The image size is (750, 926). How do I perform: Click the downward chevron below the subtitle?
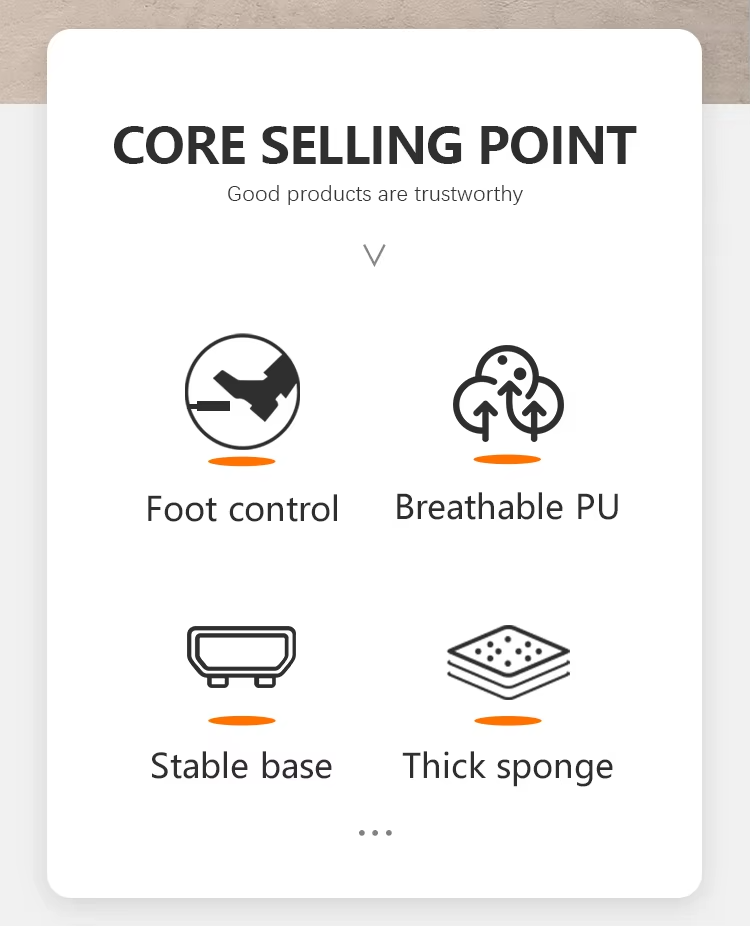(x=375, y=256)
